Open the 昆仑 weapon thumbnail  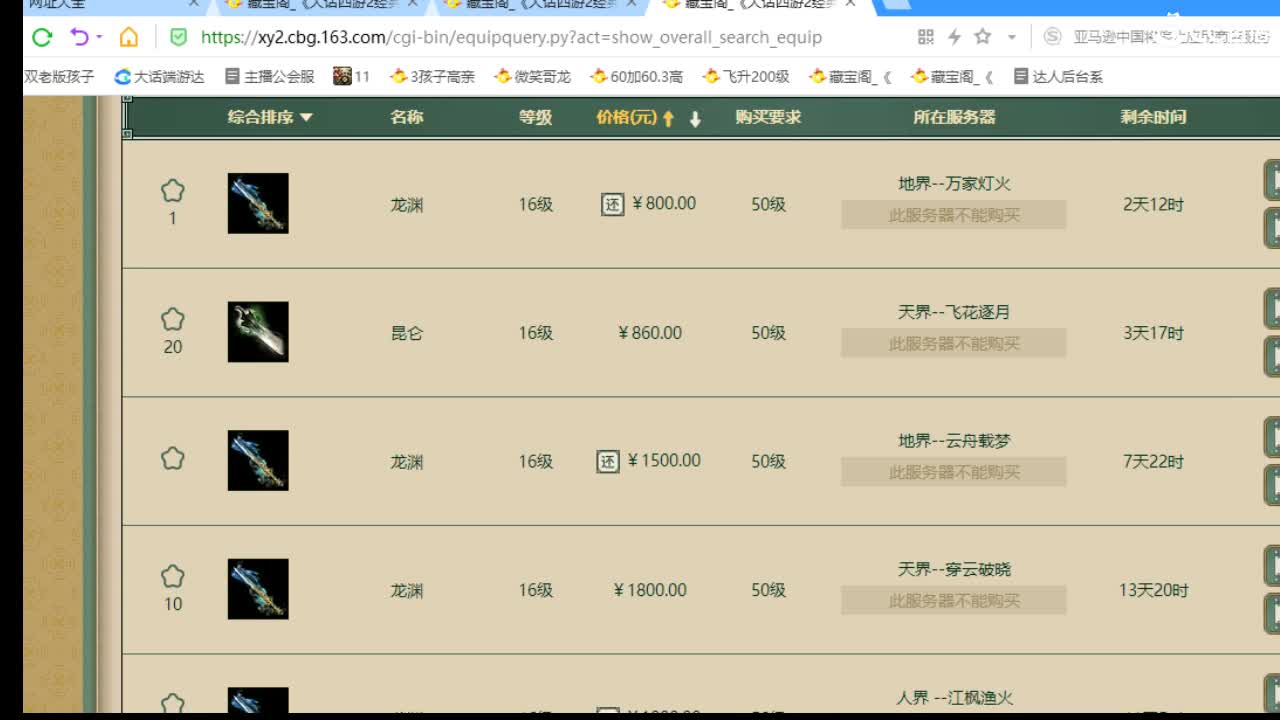pos(258,332)
